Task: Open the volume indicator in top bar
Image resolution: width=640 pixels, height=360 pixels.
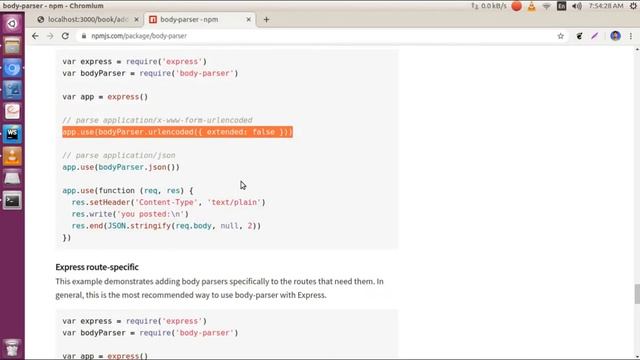Action: [x=576, y=6]
